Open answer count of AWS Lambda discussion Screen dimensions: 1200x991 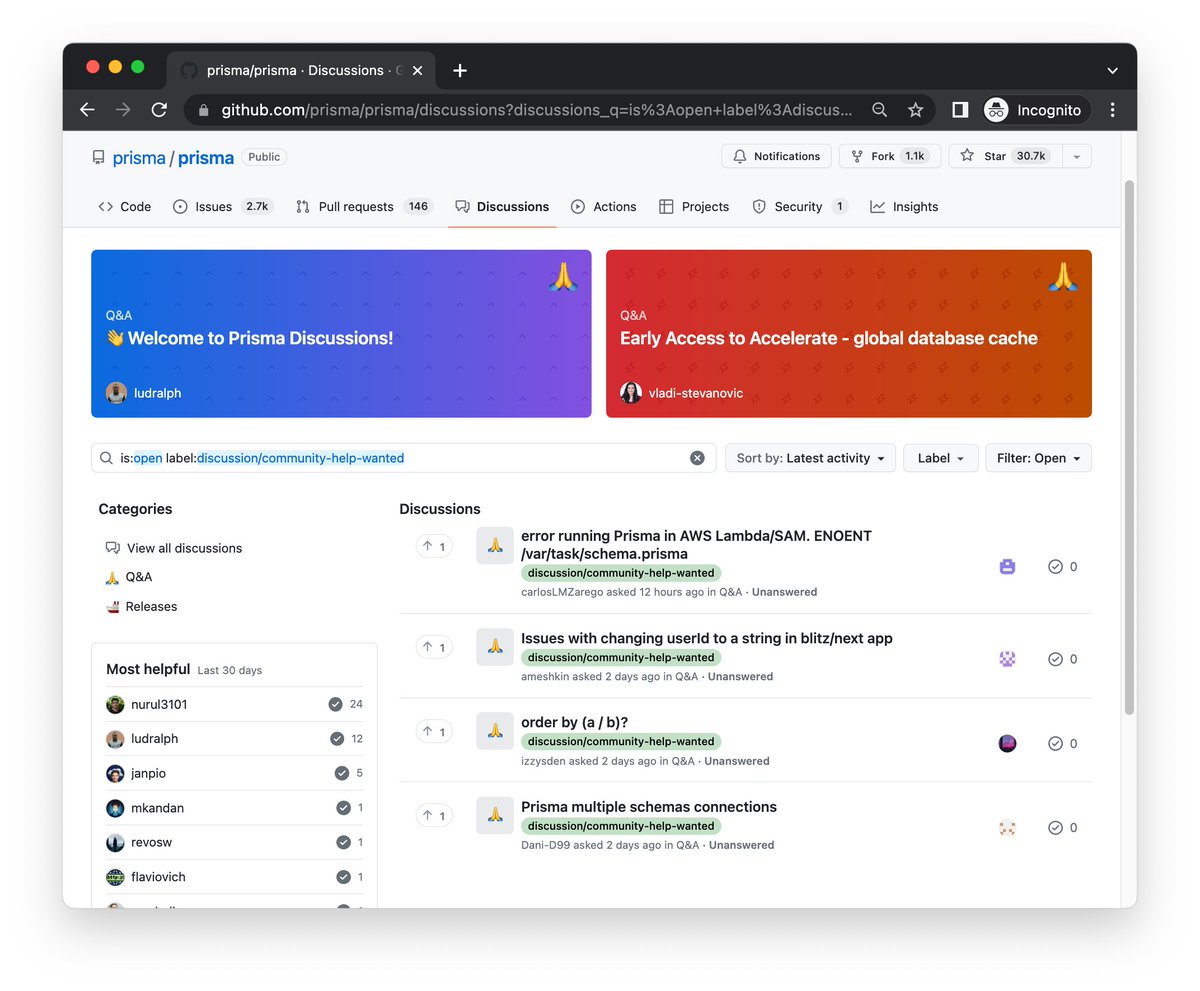1062,566
